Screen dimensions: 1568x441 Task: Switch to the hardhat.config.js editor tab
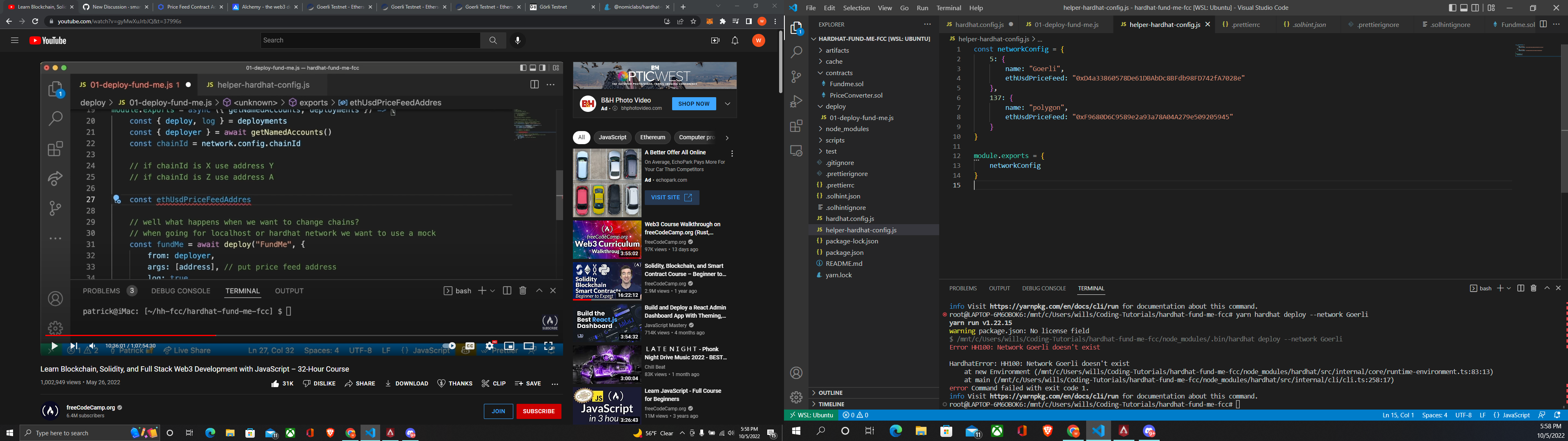click(979, 24)
